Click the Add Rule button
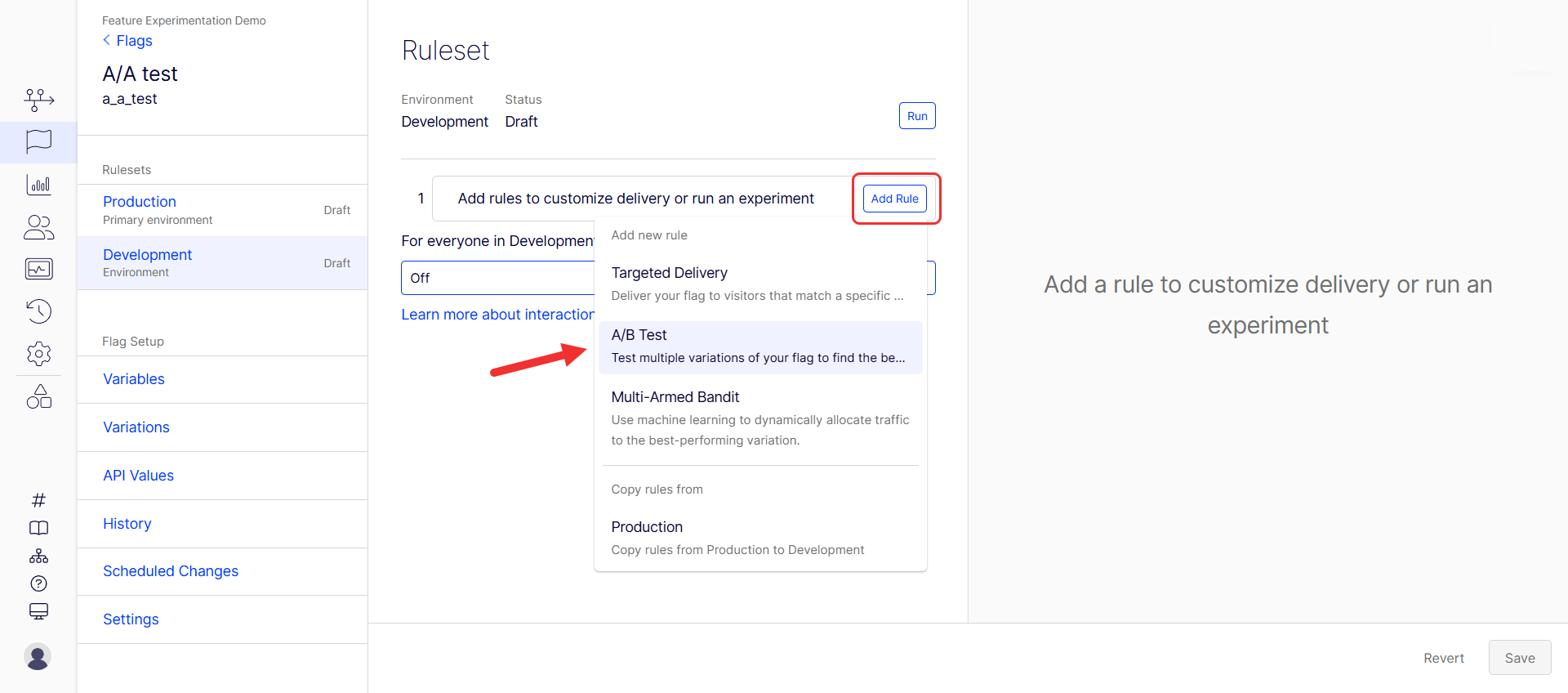The image size is (1568, 693). pos(894,199)
